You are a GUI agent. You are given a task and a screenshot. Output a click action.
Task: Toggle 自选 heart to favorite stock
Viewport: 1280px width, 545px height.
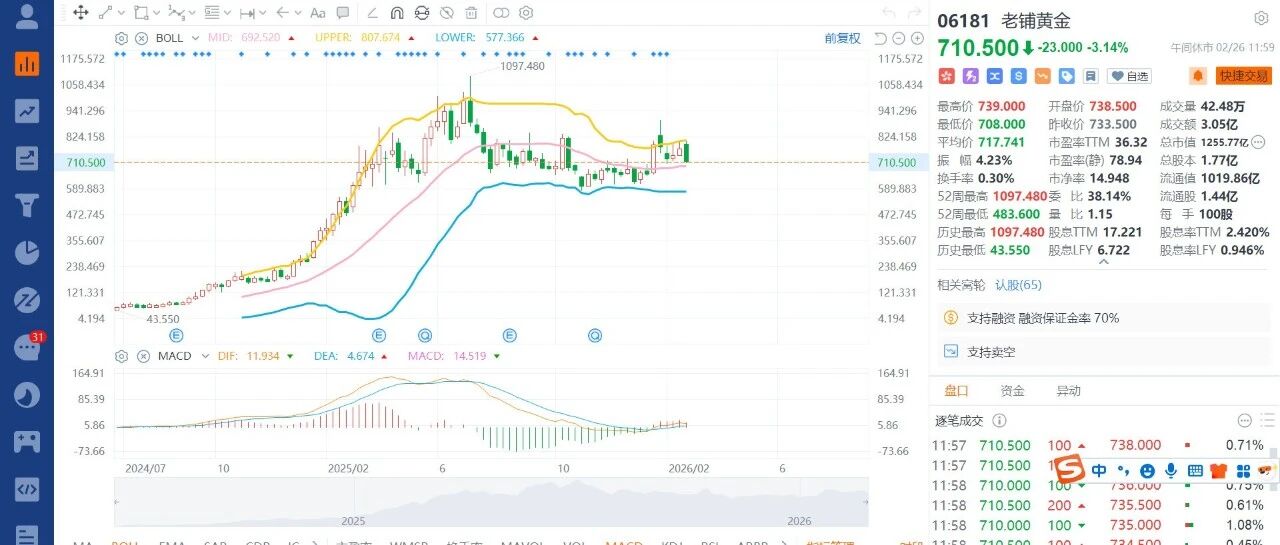tap(1130, 76)
